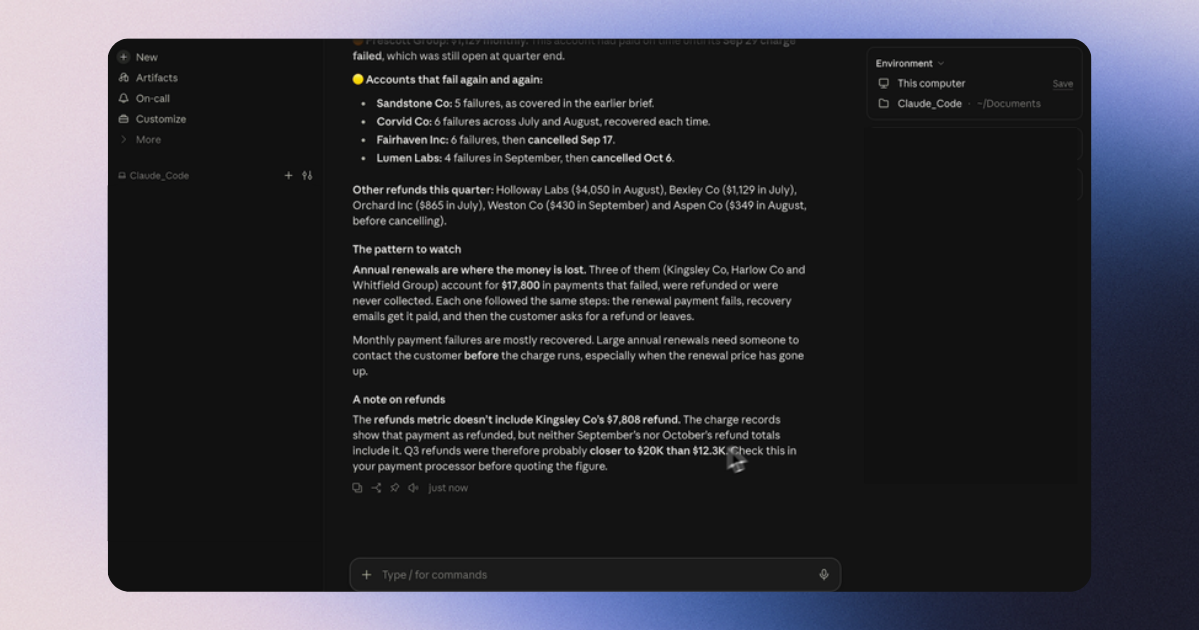
Task: Share the response with the share icon
Action: pyautogui.click(x=376, y=488)
